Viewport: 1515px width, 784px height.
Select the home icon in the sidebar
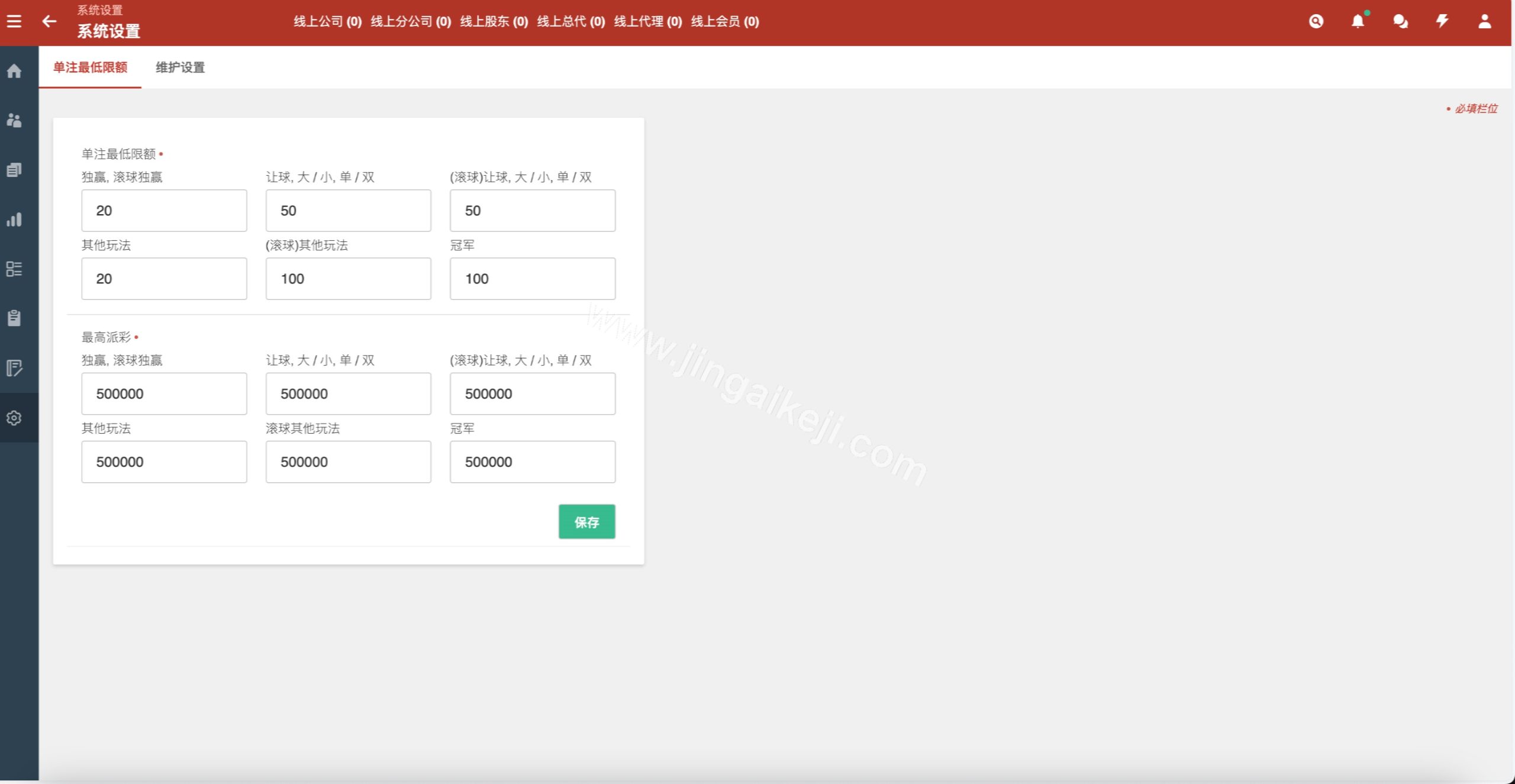pyautogui.click(x=14, y=70)
